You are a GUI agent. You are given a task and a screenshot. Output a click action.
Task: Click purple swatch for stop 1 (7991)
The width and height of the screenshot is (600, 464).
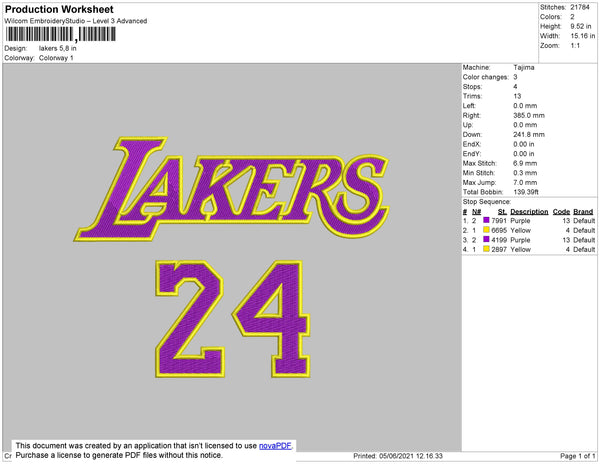tap(486, 220)
